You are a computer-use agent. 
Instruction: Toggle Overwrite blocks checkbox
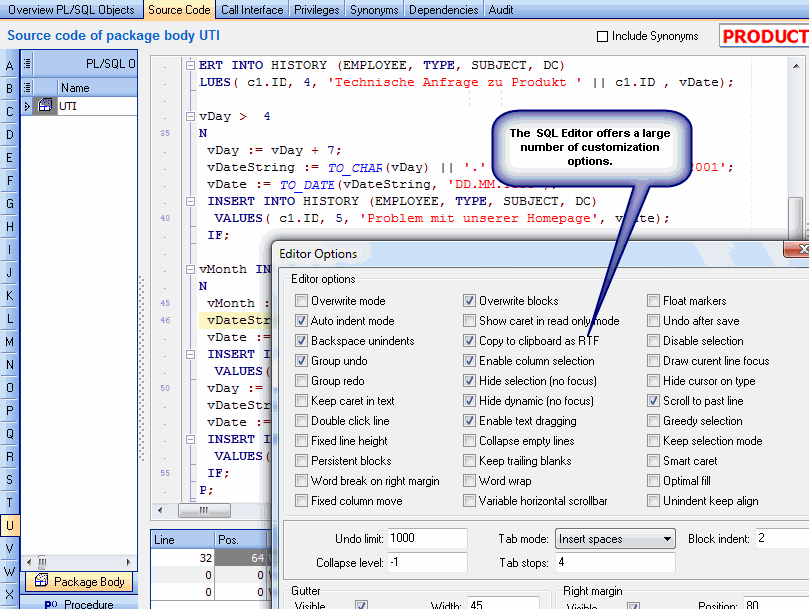[469, 301]
